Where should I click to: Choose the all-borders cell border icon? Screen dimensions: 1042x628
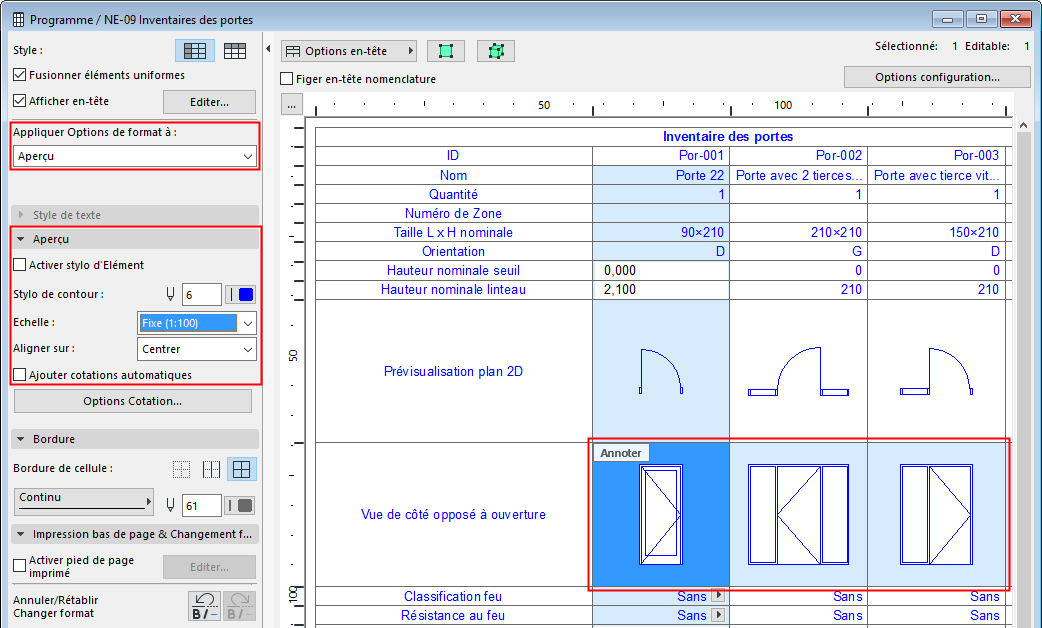241,469
